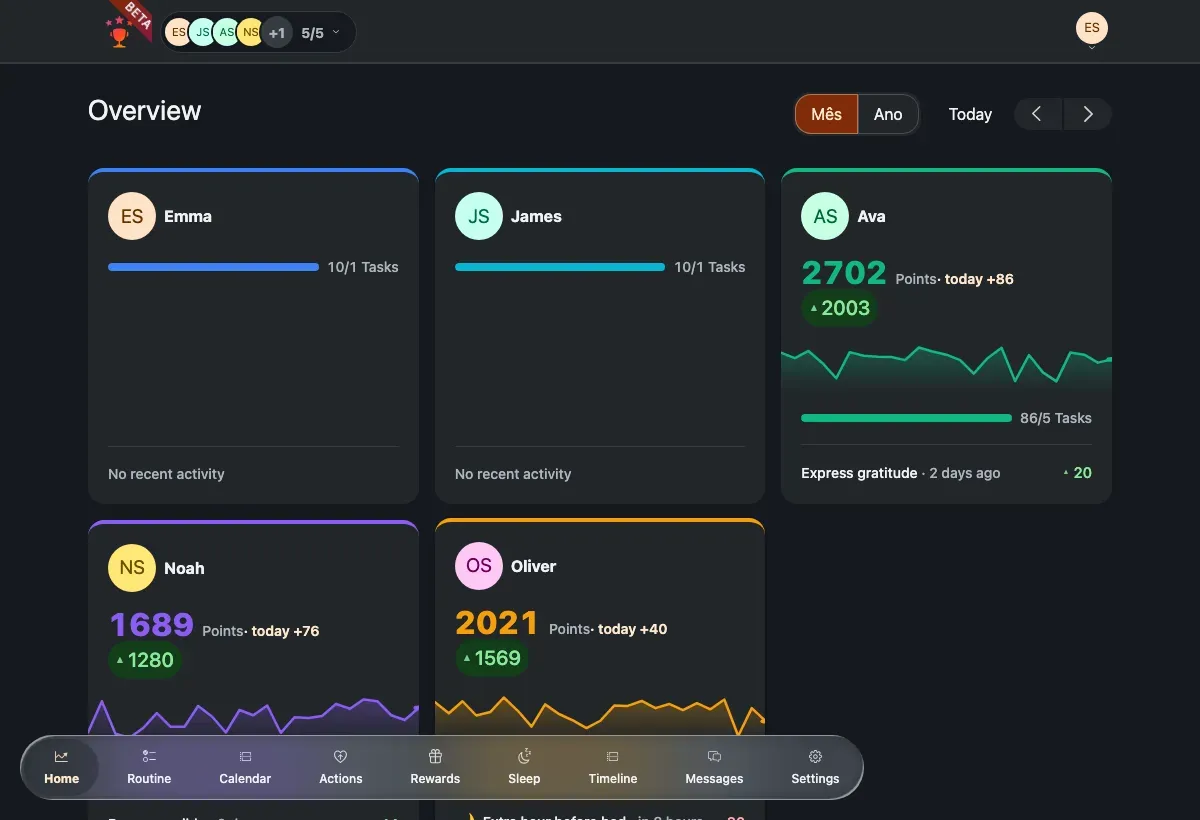The image size is (1200, 820).
Task: Click Ava's 86/5 Tasks label
Action: [x=1056, y=418]
